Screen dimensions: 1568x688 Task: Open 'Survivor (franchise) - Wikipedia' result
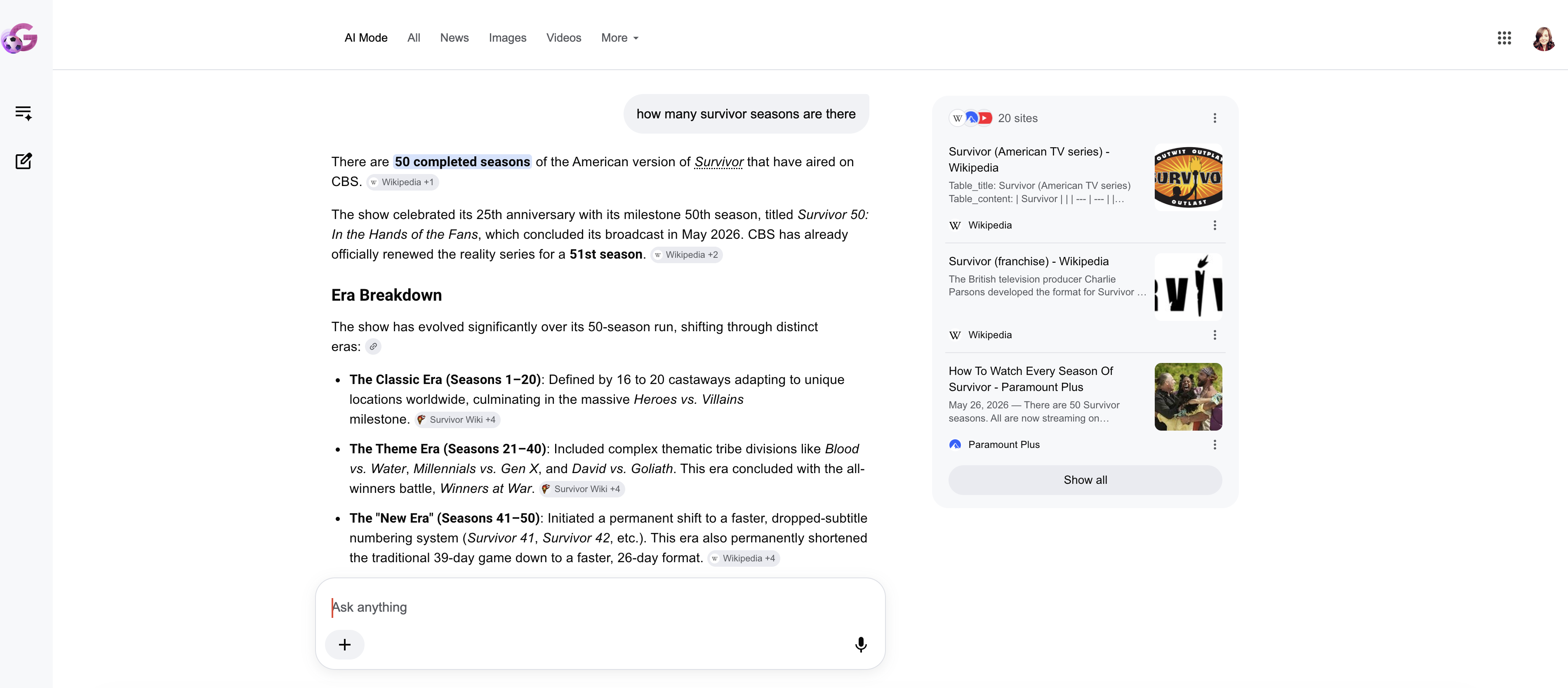click(1028, 261)
